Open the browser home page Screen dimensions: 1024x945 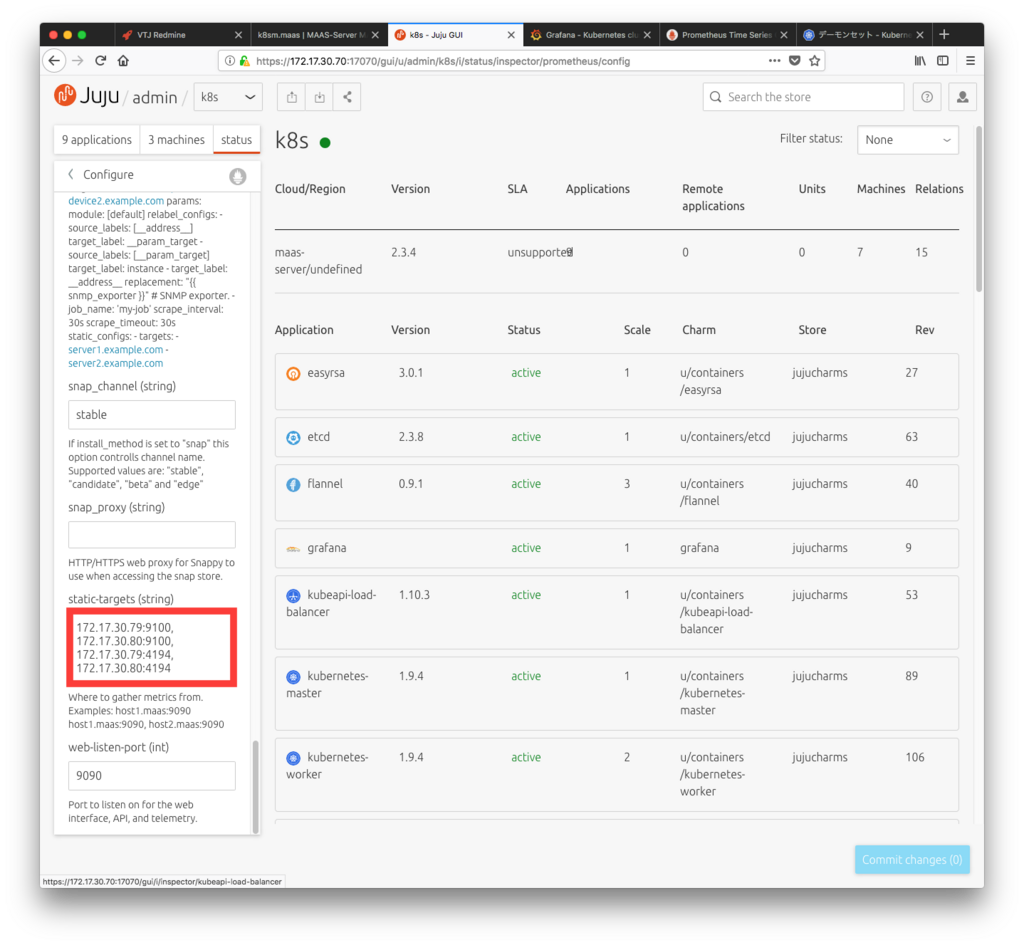[x=123, y=61]
